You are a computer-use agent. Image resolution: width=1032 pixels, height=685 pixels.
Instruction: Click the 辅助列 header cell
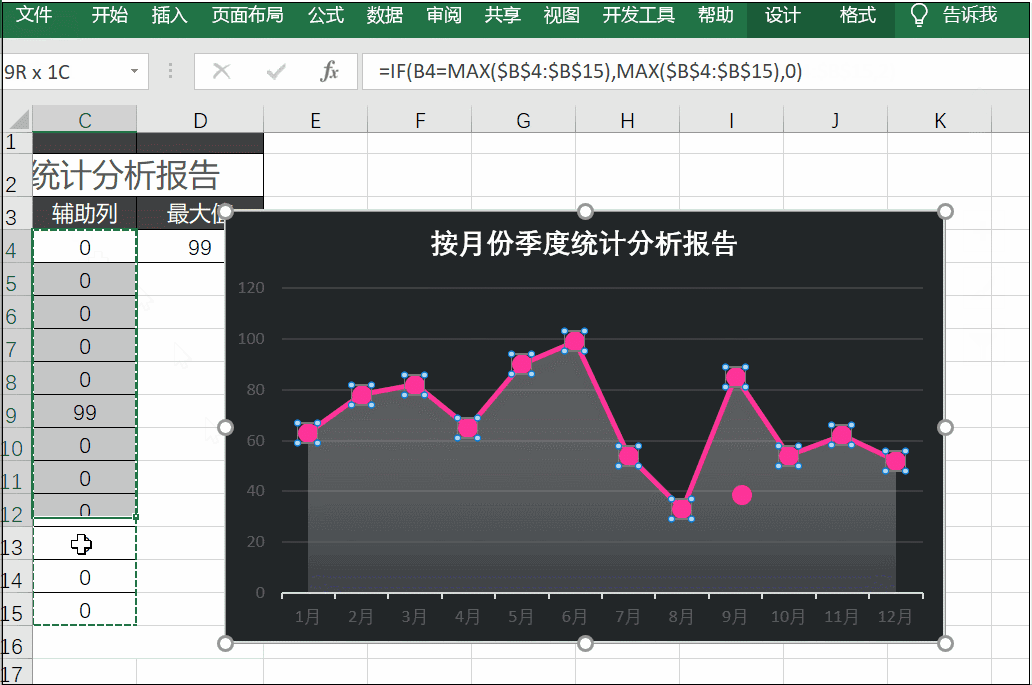click(85, 213)
